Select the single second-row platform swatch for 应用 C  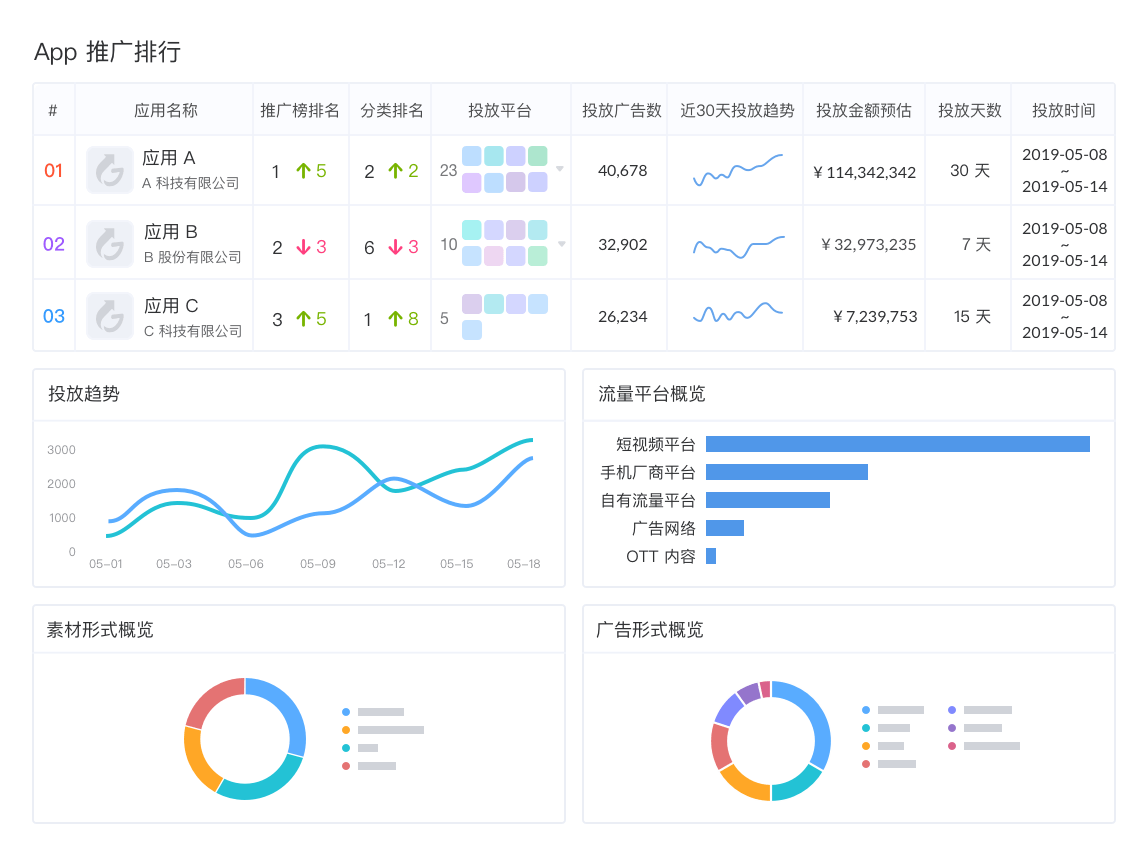pyautogui.click(x=472, y=330)
